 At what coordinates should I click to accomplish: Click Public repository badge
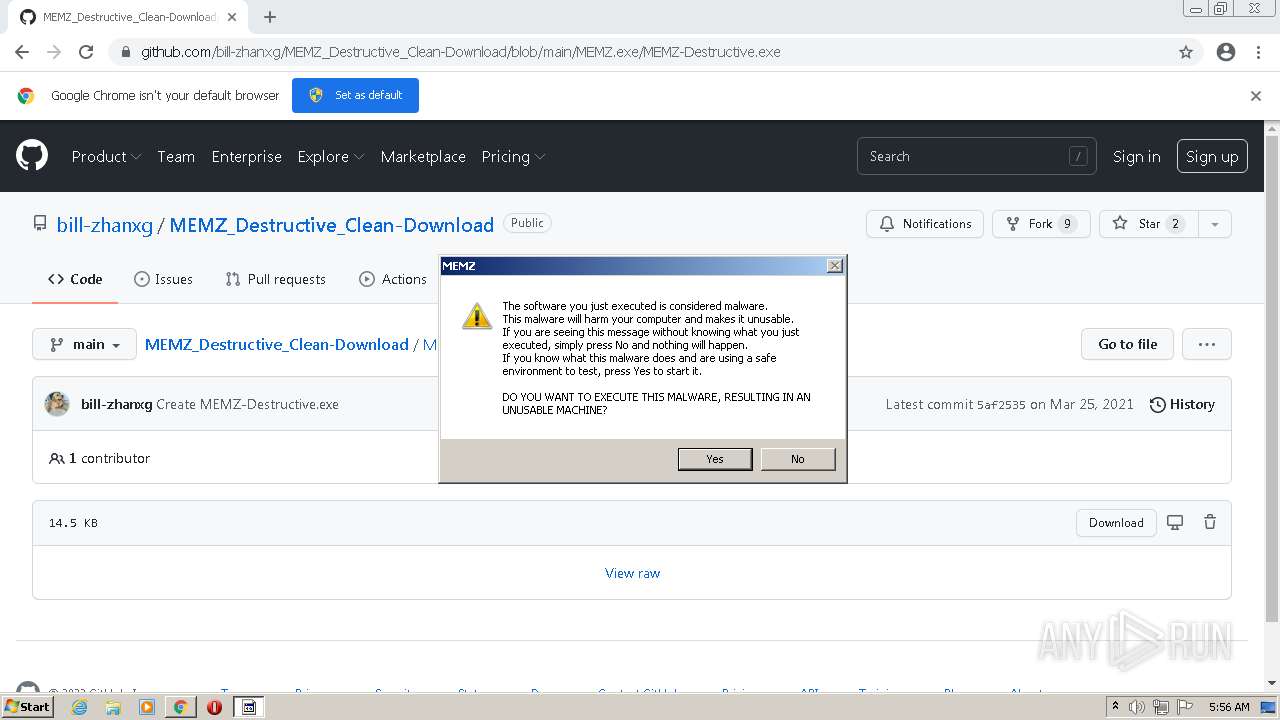tap(527, 223)
